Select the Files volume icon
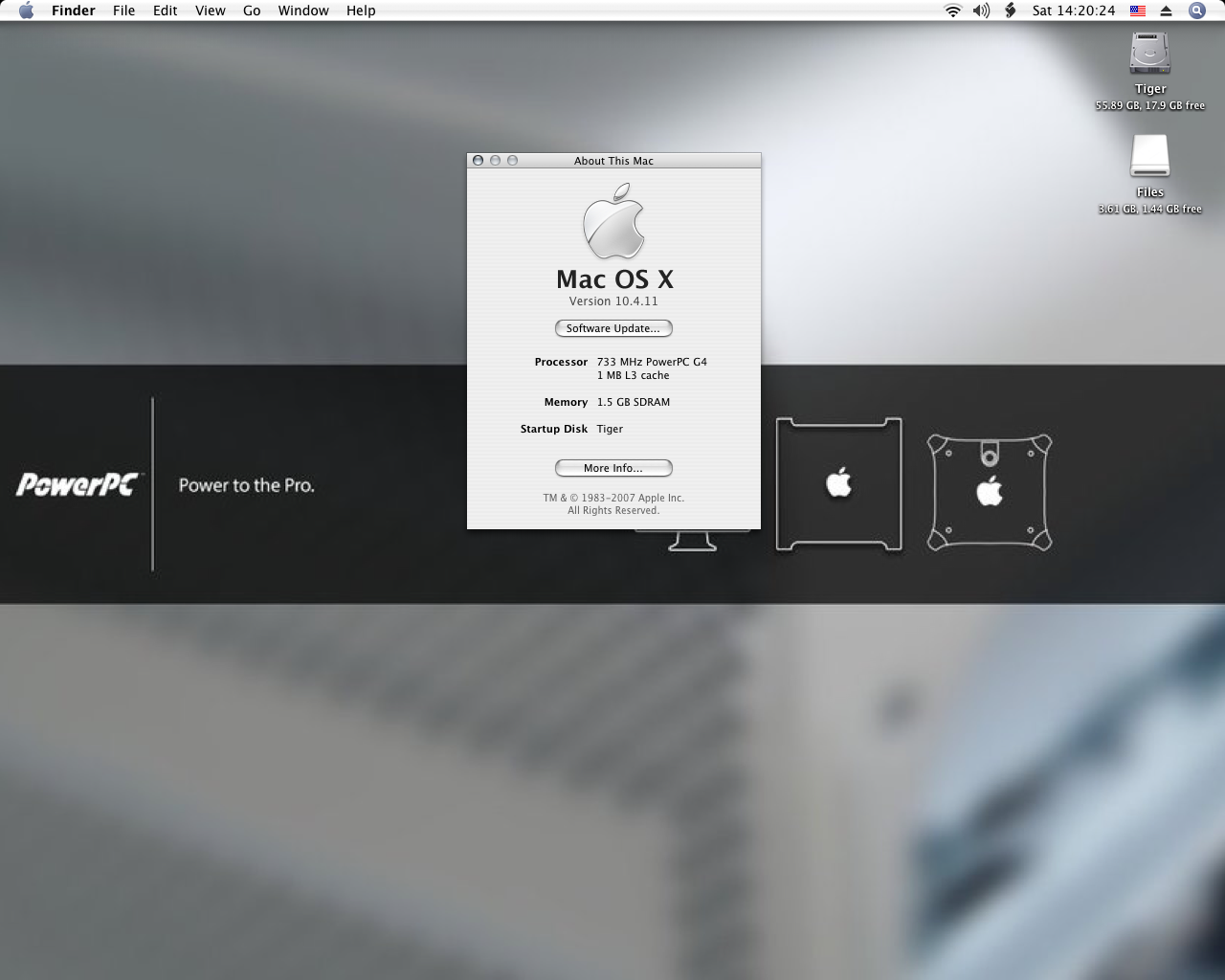 click(1149, 156)
